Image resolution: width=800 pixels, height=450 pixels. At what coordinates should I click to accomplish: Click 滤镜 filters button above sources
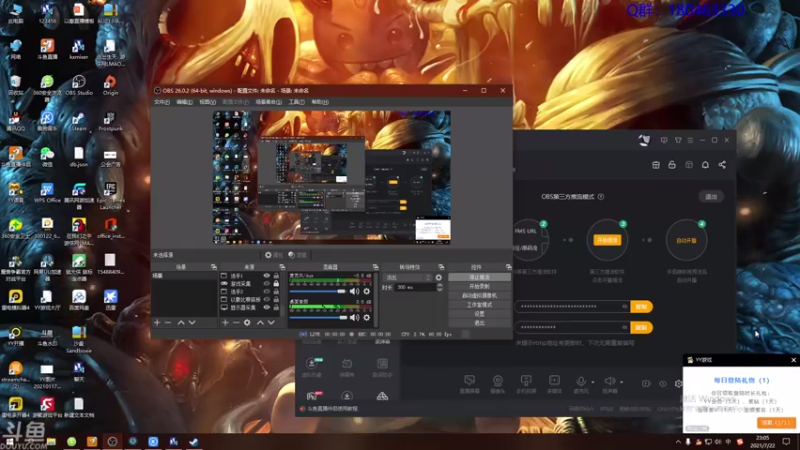[x=297, y=255]
